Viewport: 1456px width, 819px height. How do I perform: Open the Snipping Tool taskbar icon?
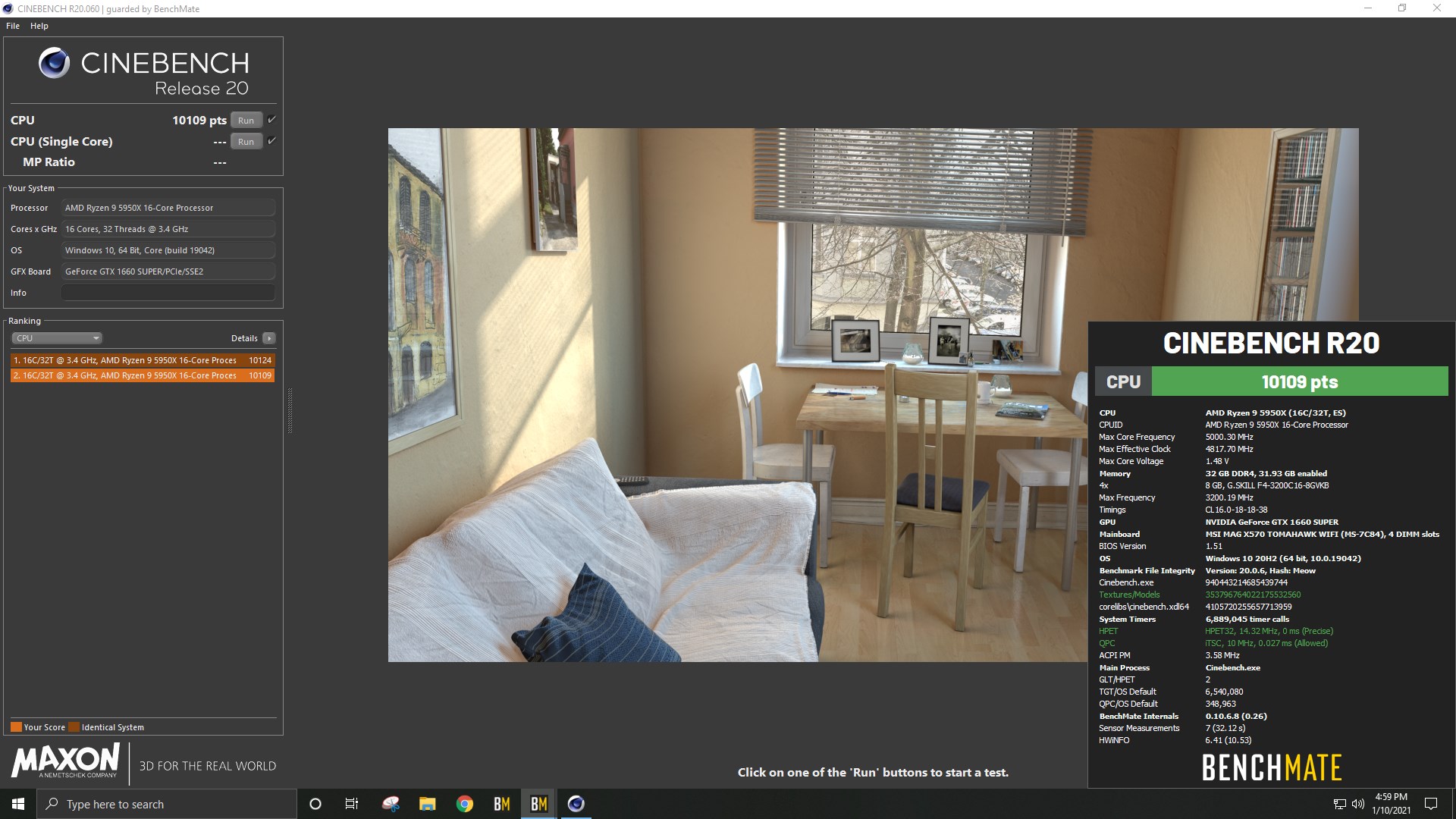point(391,804)
